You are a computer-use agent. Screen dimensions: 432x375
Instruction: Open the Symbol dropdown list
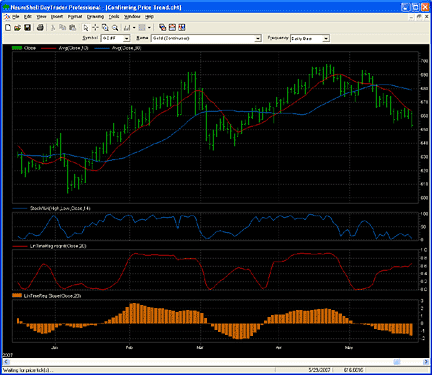[x=127, y=39]
